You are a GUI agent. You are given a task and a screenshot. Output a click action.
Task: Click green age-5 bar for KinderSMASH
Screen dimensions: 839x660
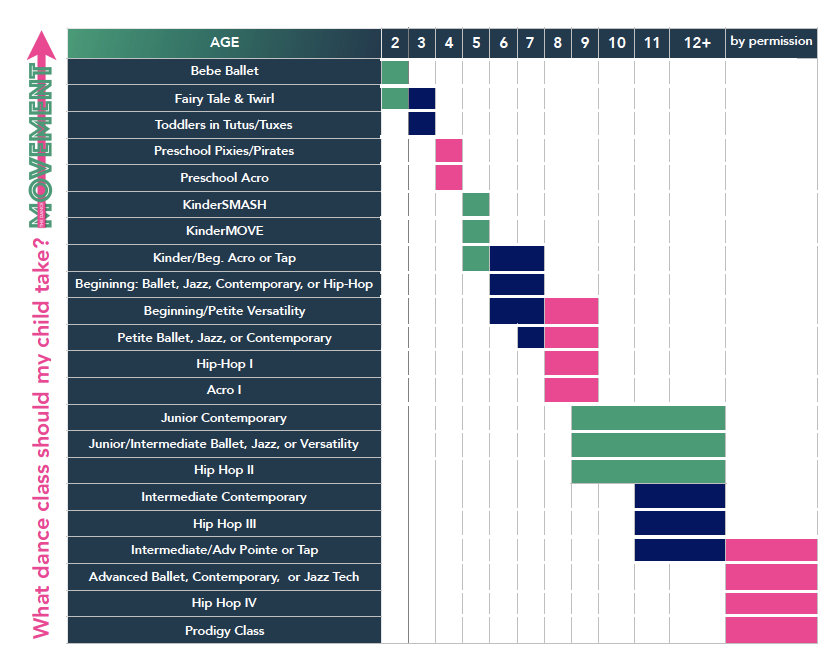click(x=476, y=204)
